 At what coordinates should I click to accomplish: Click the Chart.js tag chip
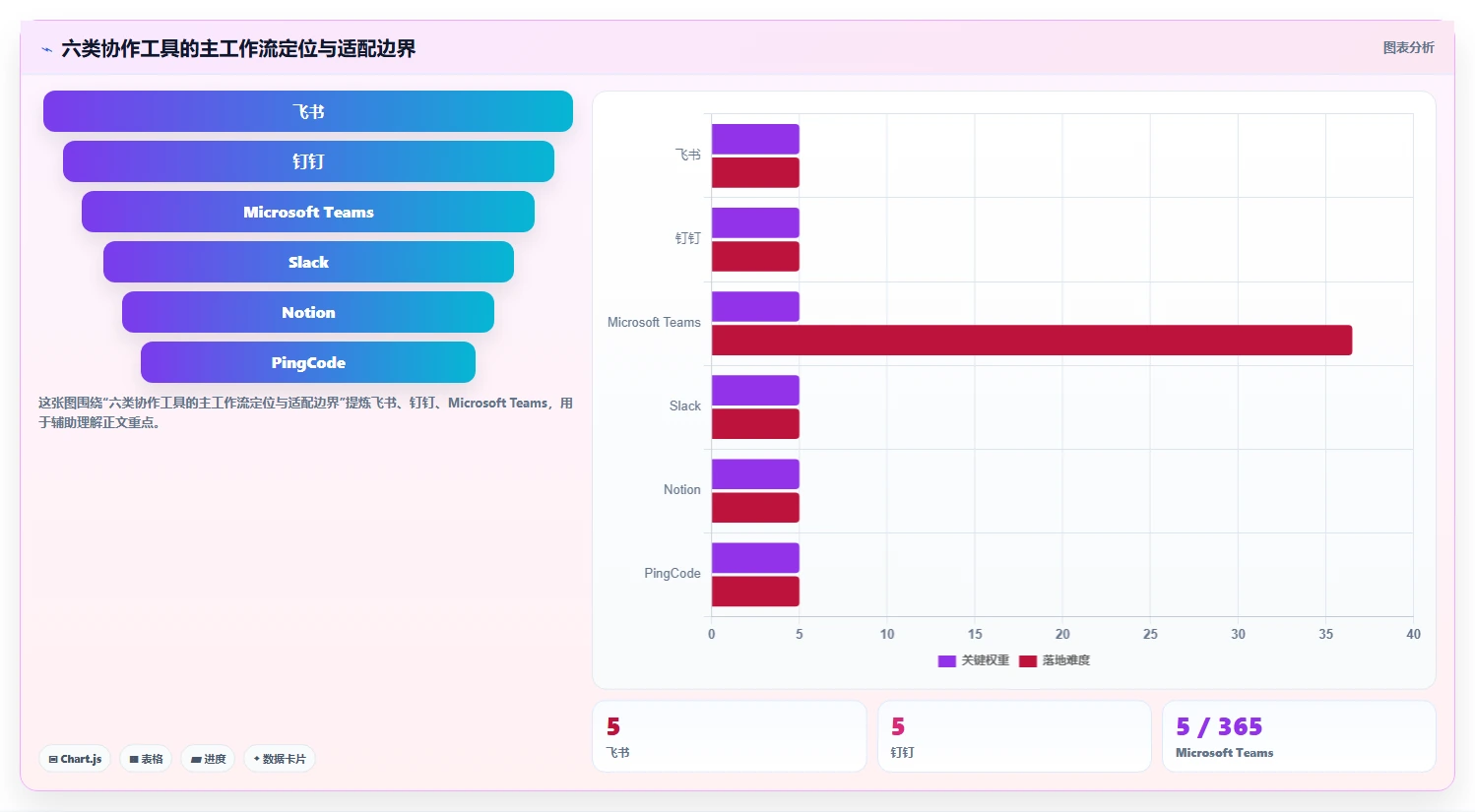point(75,759)
